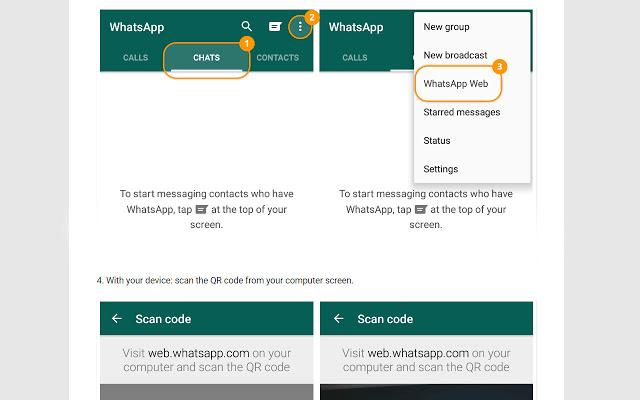
Task: Switch to CALLS tab in left screenshot
Action: pos(136,58)
